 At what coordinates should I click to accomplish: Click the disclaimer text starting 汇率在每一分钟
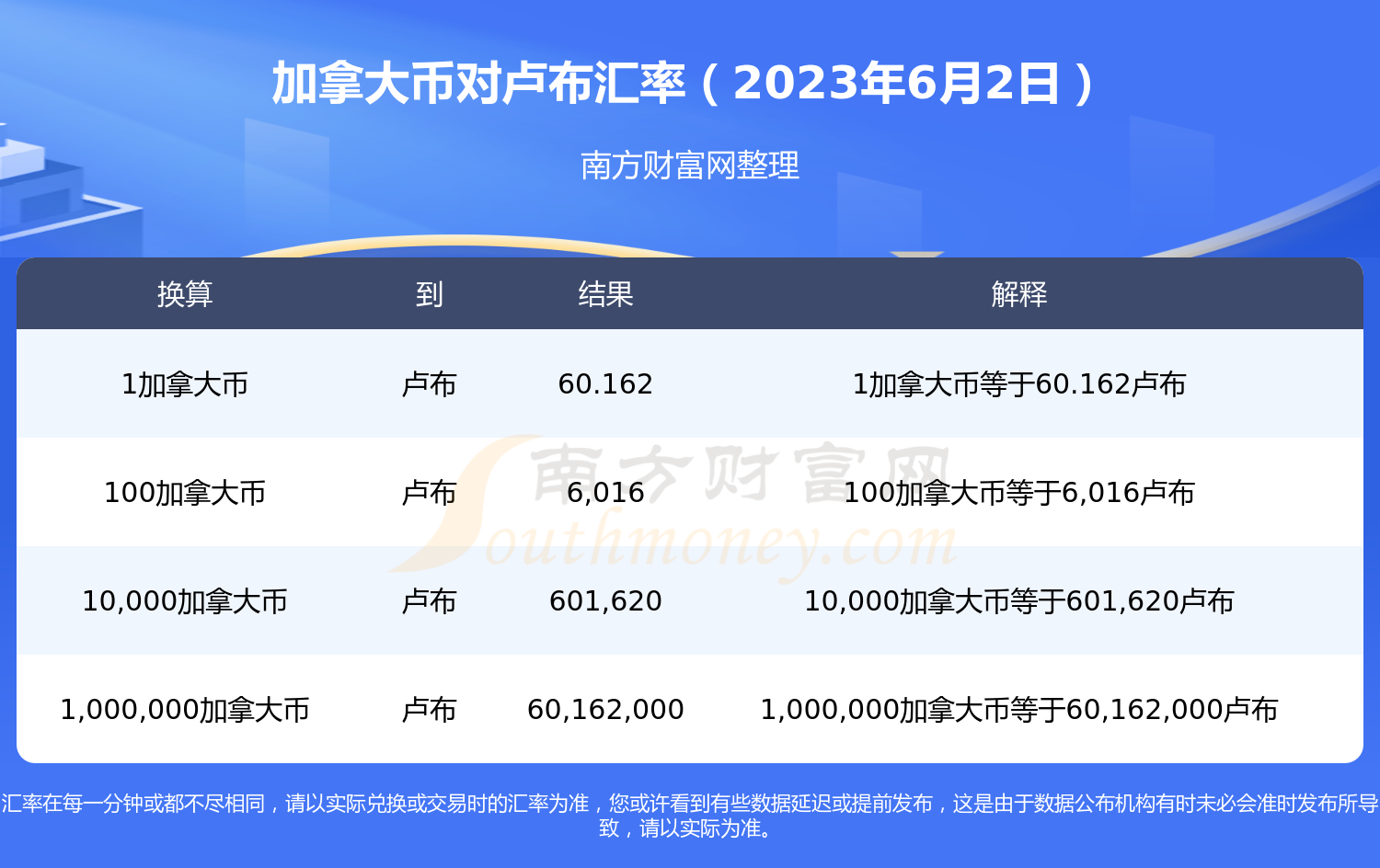pos(690,816)
